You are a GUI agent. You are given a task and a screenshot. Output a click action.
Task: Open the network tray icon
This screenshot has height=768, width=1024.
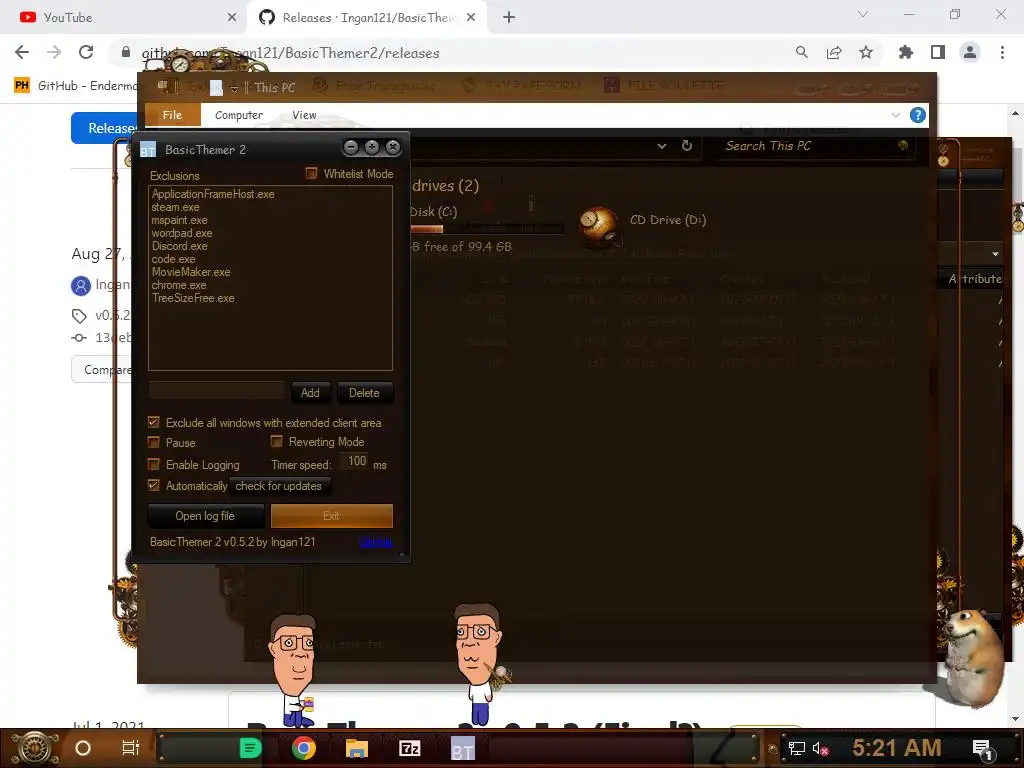pyautogui.click(x=796, y=748)
